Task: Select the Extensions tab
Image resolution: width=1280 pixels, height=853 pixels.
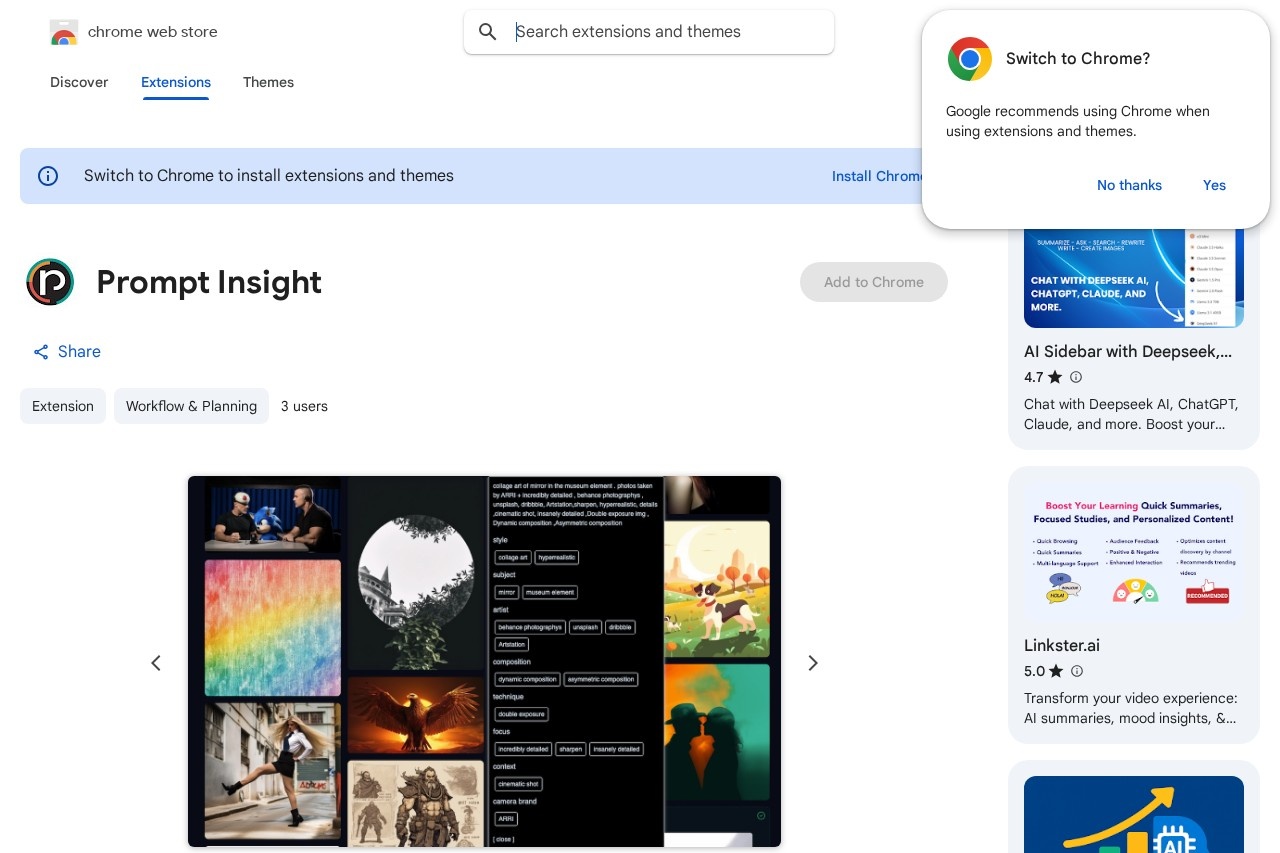Action: pos(176,82)
